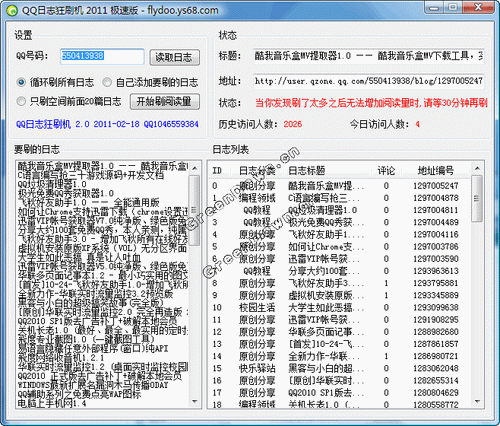Sort by the ID column header
The height and width of the screenshot is (426, 500).
coord(217,171)
